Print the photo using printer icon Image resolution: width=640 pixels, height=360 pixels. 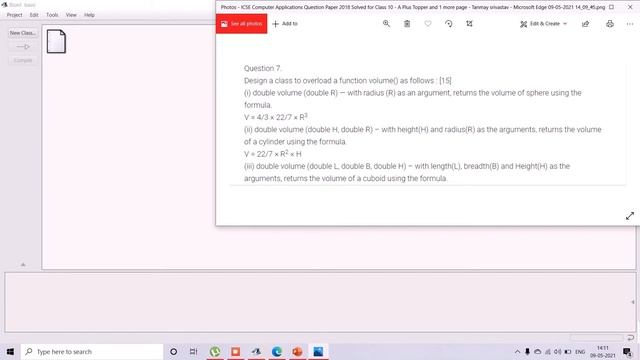pyautogui.click(x=610, y=24)
